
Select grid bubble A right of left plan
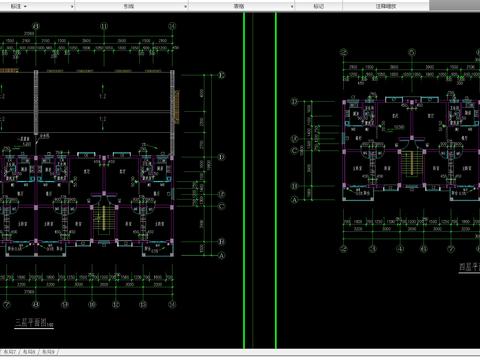click(x=222, y=256)
